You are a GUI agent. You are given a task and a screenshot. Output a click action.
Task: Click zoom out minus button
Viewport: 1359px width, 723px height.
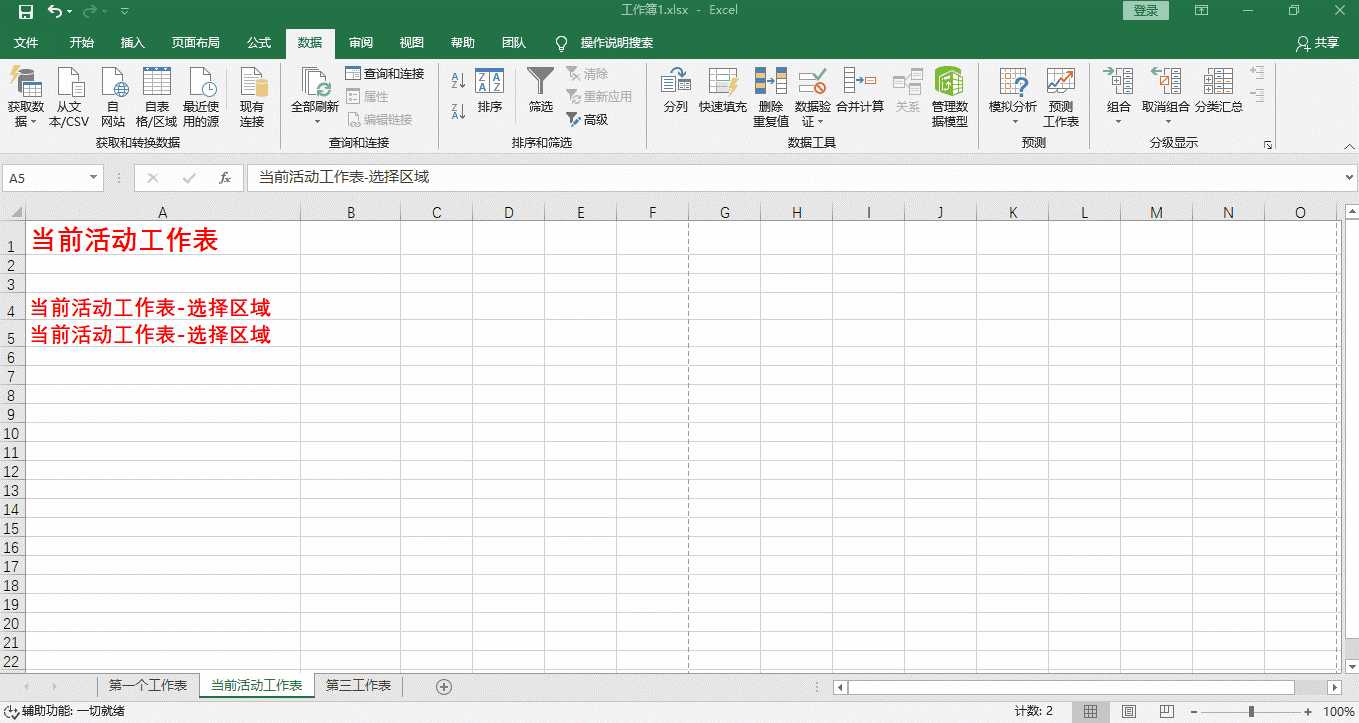[x=1193, y=712]
